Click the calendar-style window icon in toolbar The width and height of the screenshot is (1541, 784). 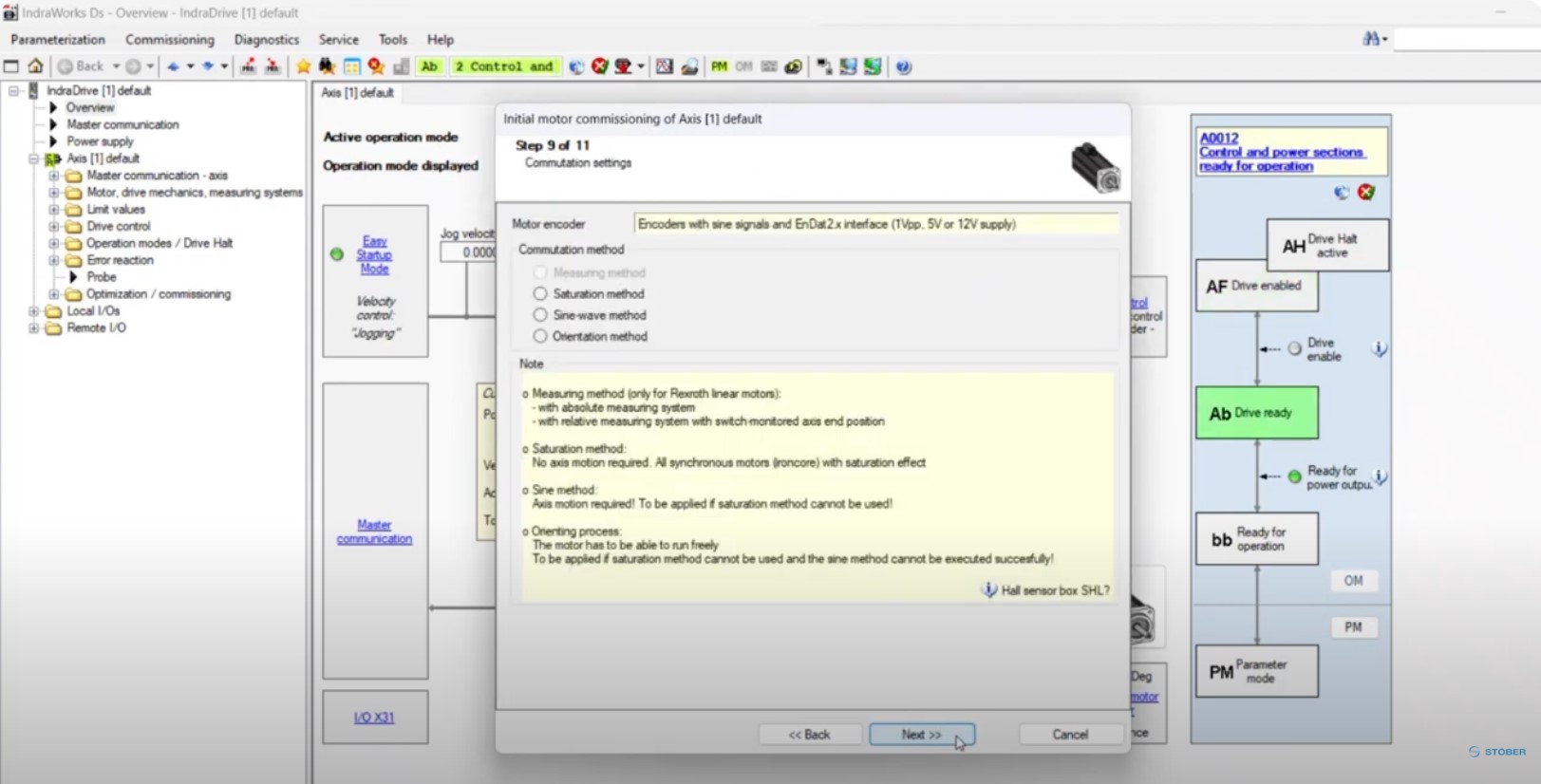[x=352, y=66]
